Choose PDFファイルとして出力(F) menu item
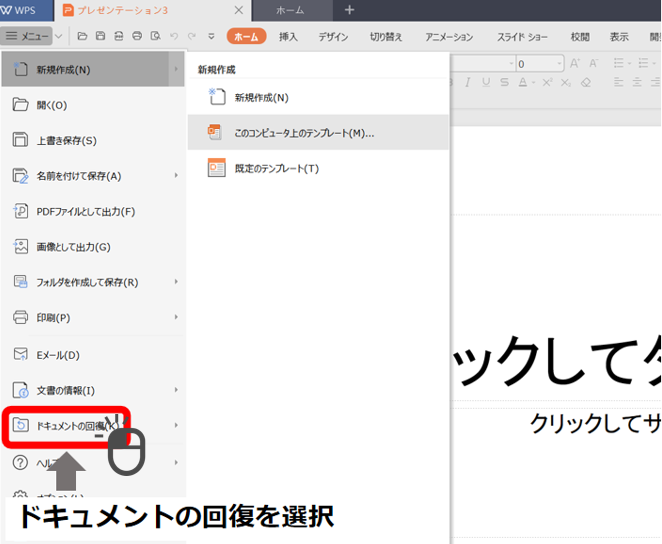The height and width of the screenshot is (544, 662). tap(93, 211)
